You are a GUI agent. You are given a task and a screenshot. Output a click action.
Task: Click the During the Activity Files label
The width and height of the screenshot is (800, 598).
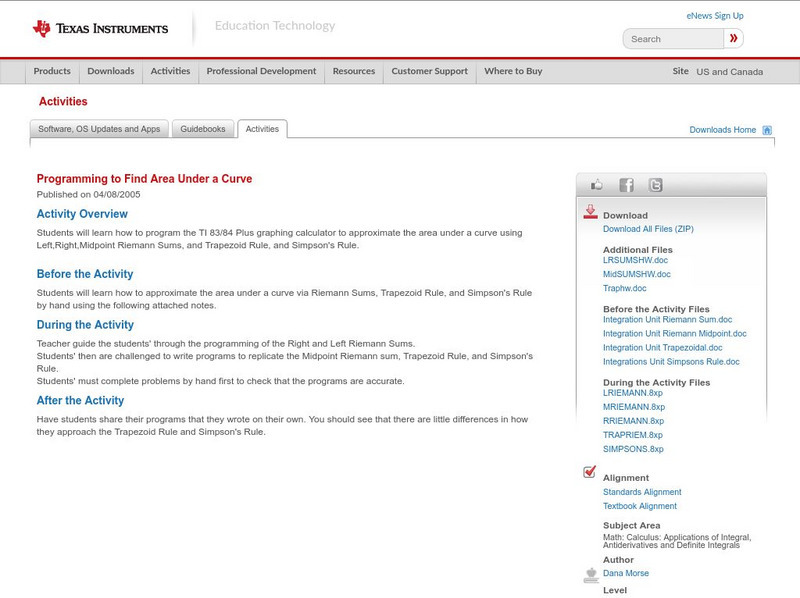tap(656, 383)
